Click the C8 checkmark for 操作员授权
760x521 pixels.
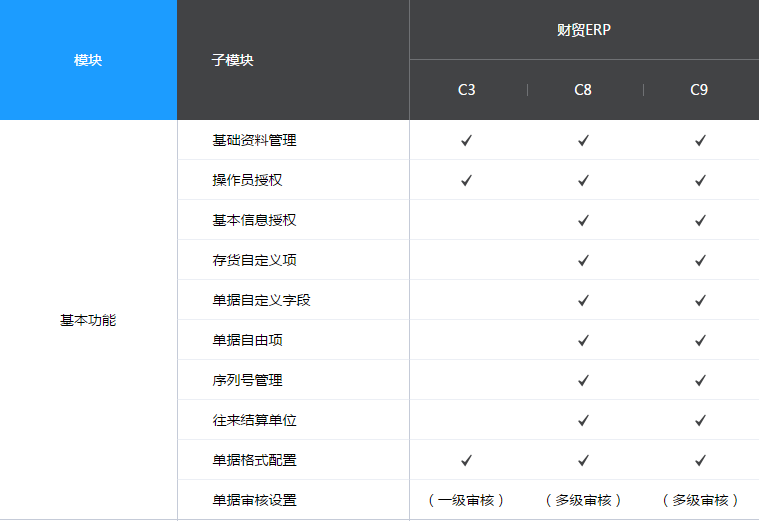coord(583,180)
